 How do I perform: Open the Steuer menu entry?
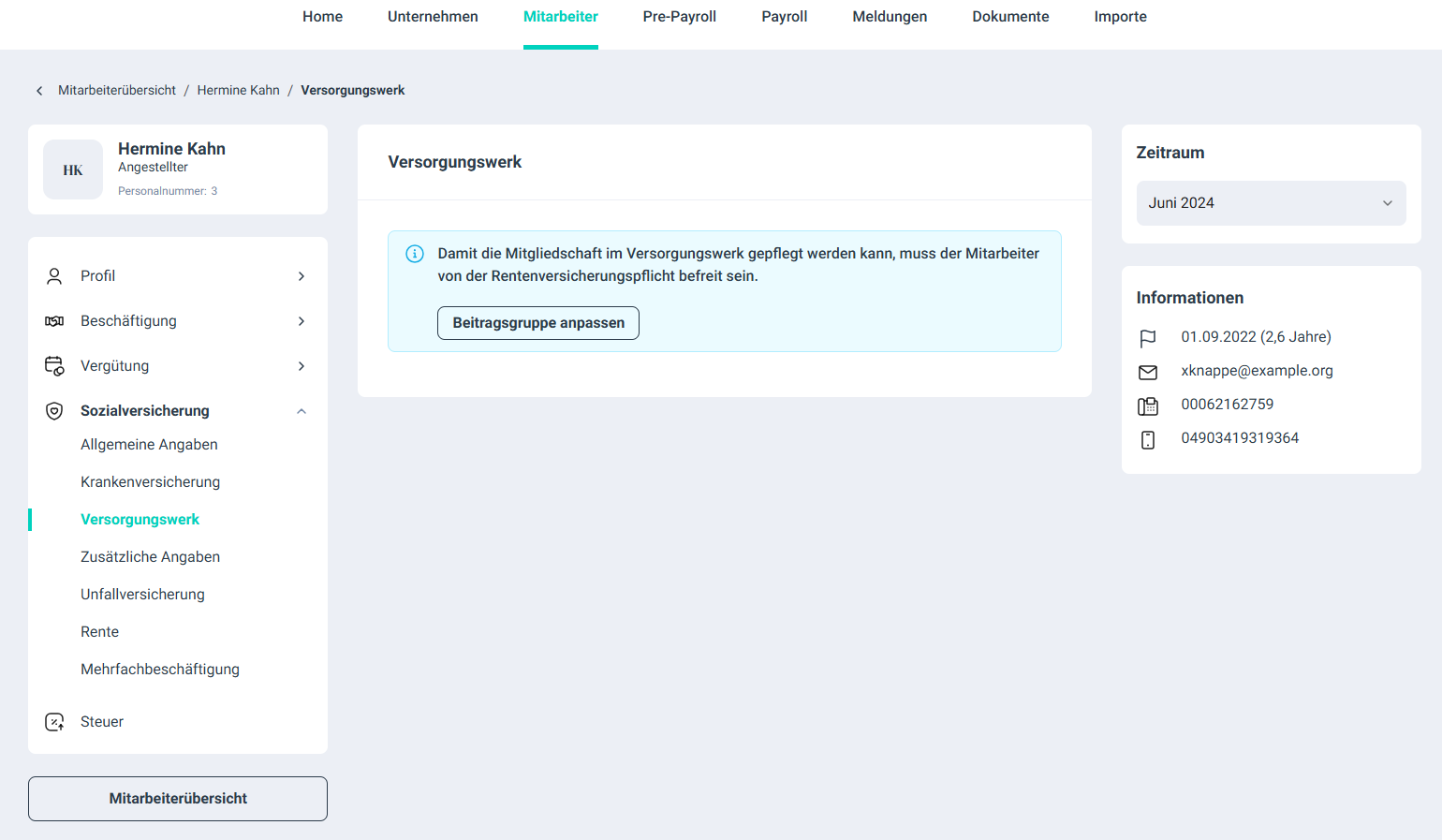coord(102,722)
